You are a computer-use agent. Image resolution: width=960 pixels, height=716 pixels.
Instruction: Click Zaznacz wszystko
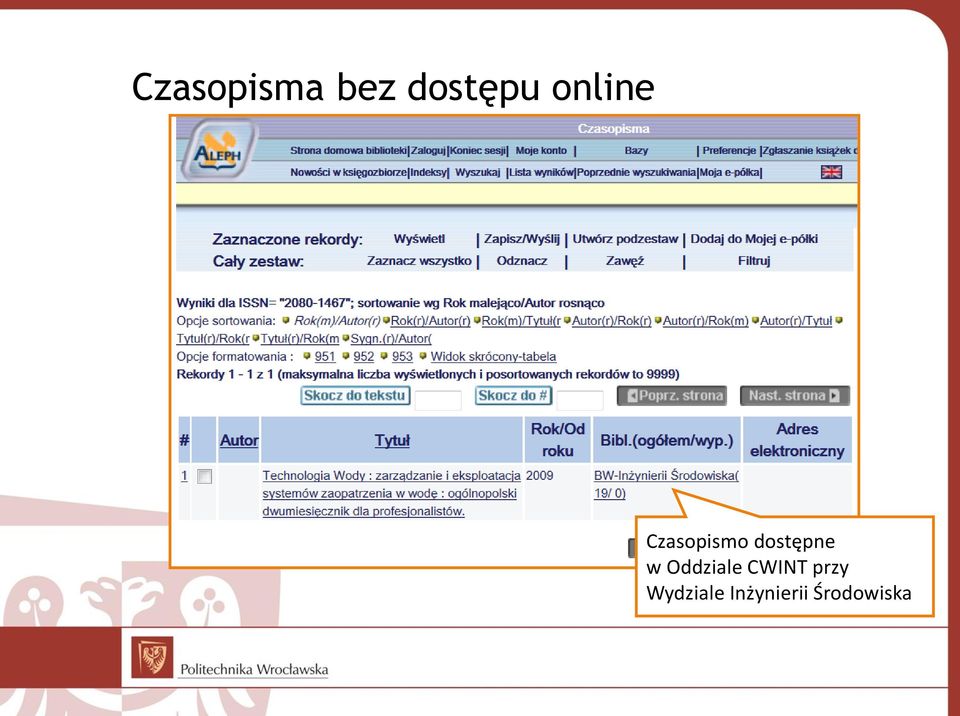(x=419, y=260)
